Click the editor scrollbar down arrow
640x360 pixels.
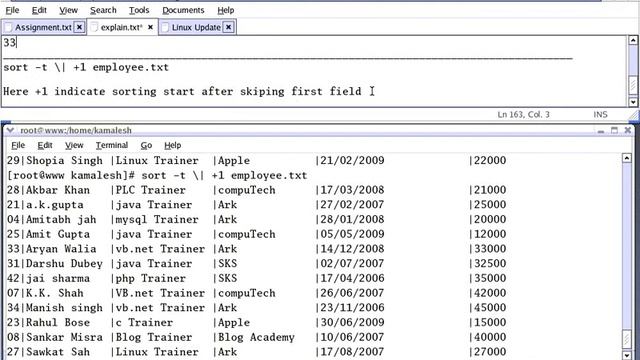click(x=633, y=102)
